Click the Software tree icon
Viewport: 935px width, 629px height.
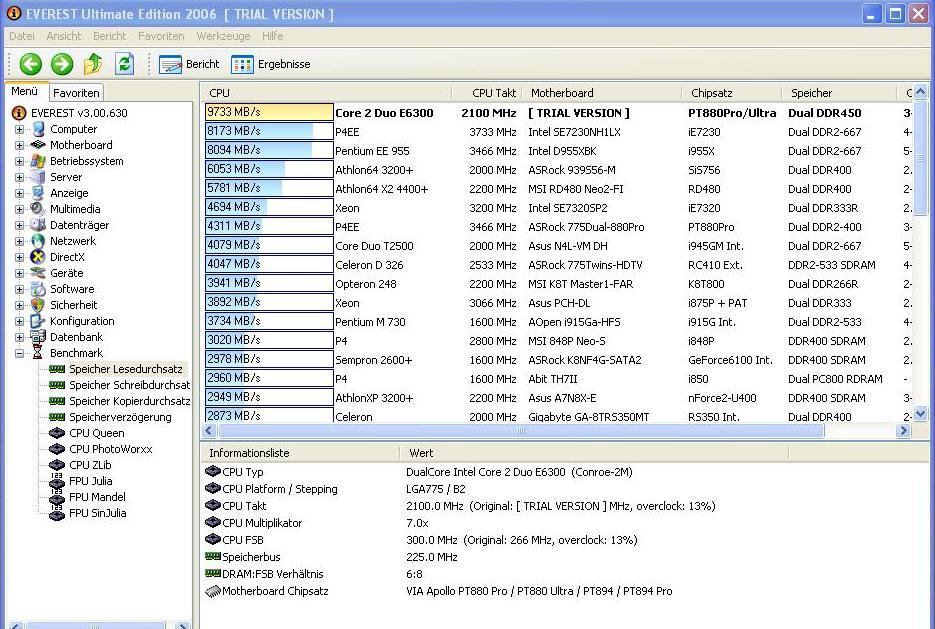(38, 289)
